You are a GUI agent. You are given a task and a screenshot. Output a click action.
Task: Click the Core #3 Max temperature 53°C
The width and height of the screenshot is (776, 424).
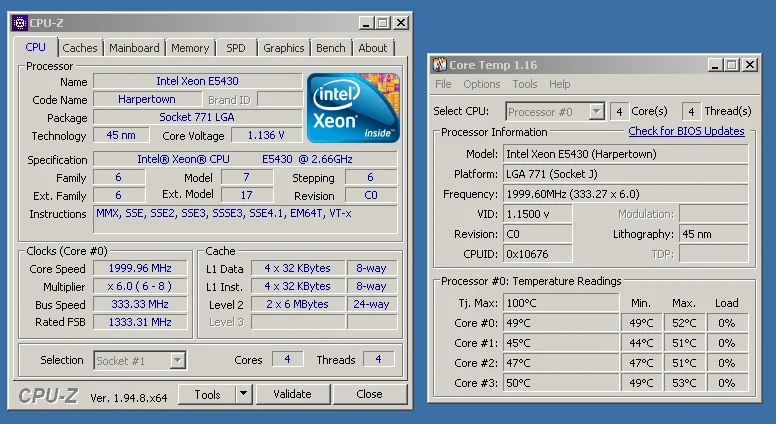click(x=684, y=383)
